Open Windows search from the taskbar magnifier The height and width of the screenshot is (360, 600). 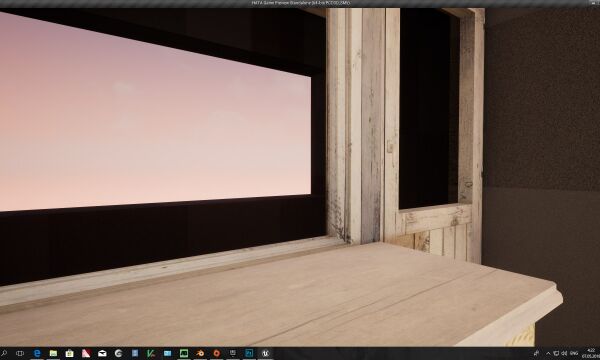[x=3, y=353]
